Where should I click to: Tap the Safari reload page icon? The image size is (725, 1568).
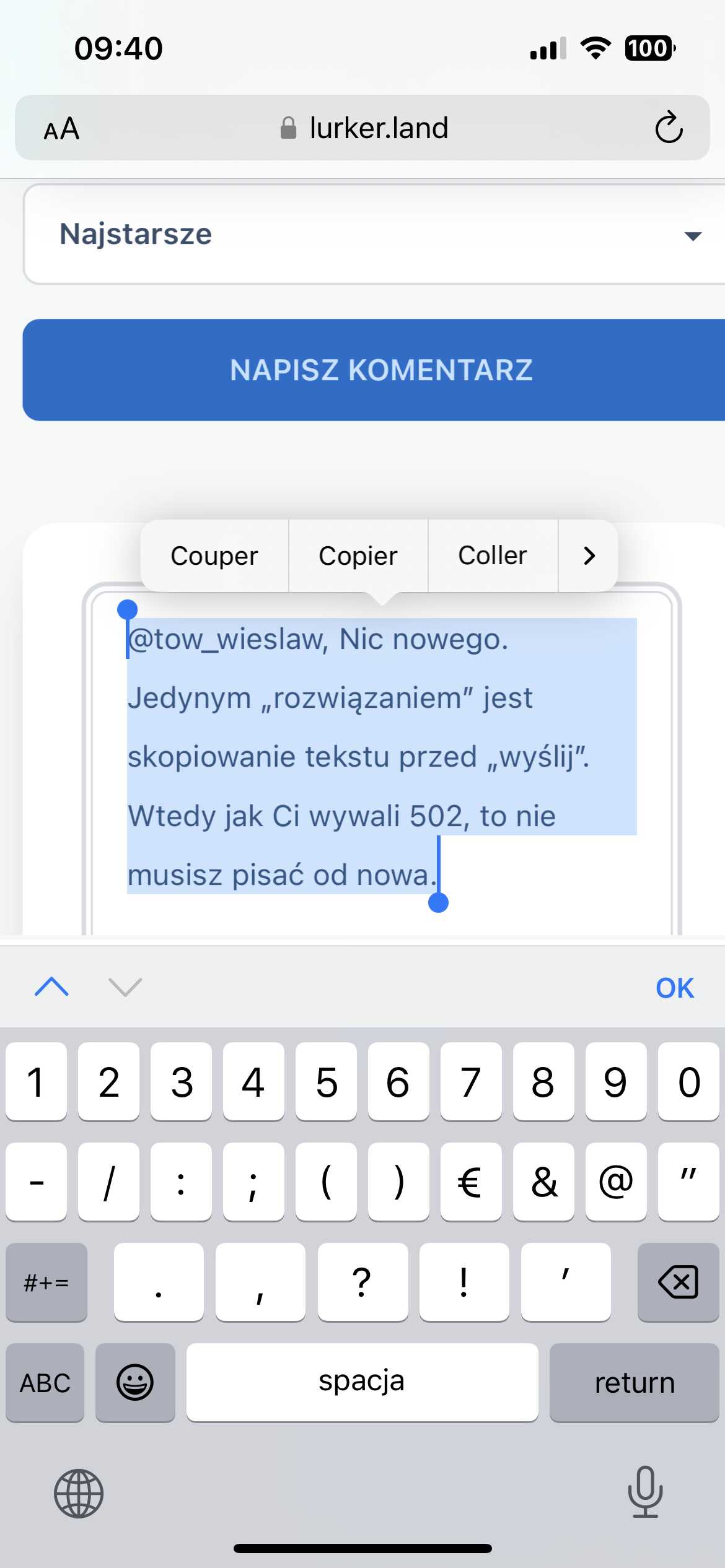(669, 128)
